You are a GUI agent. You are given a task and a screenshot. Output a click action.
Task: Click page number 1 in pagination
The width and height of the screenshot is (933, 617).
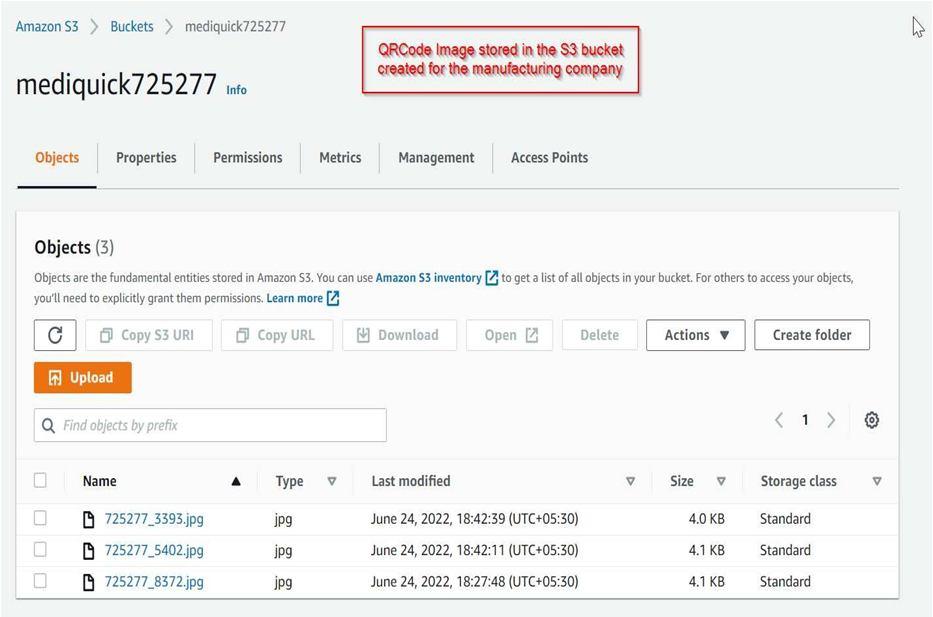(x=805, y=420)
